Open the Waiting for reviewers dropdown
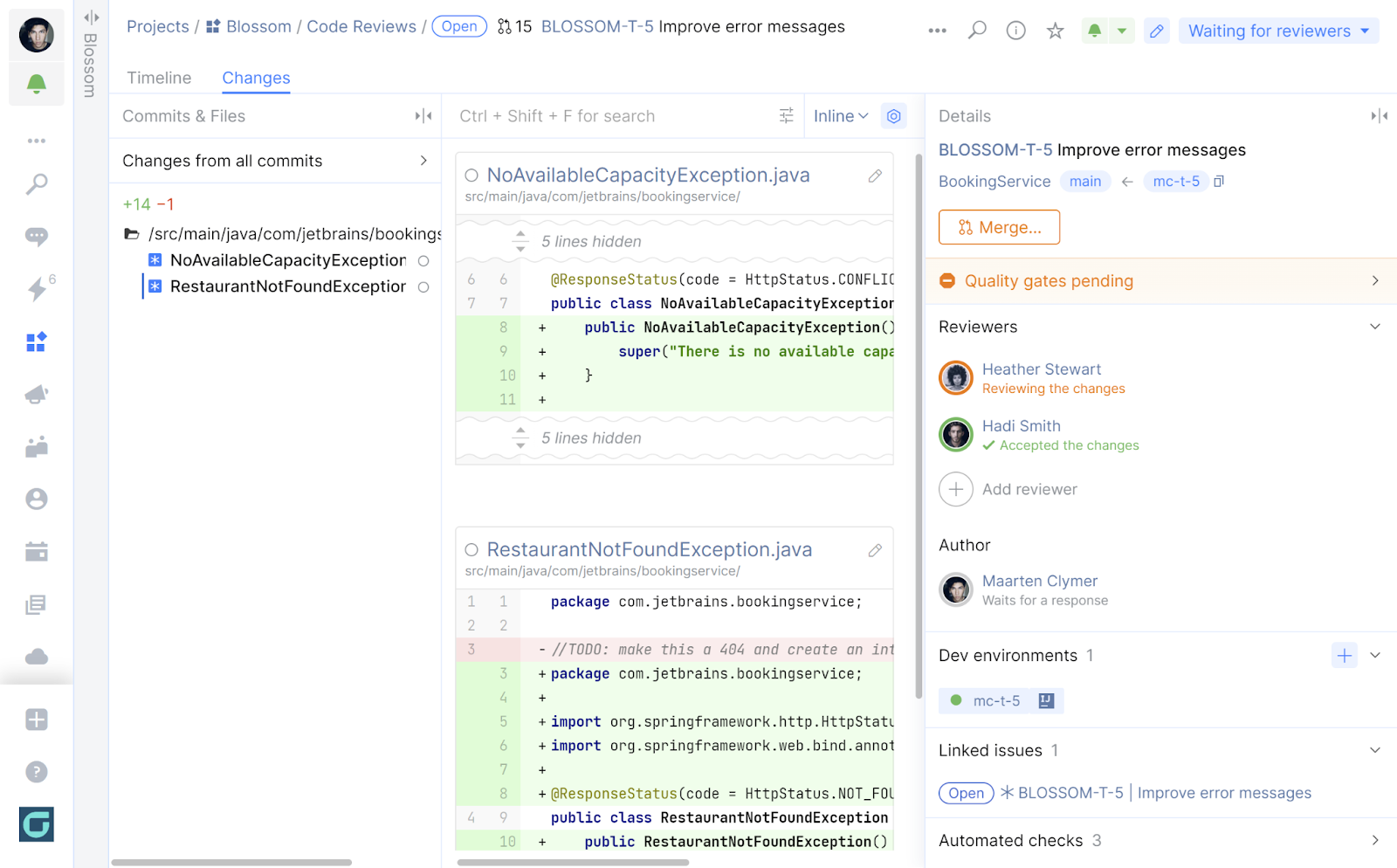This screenshot has height=868, width=1397. [1279, 31]
